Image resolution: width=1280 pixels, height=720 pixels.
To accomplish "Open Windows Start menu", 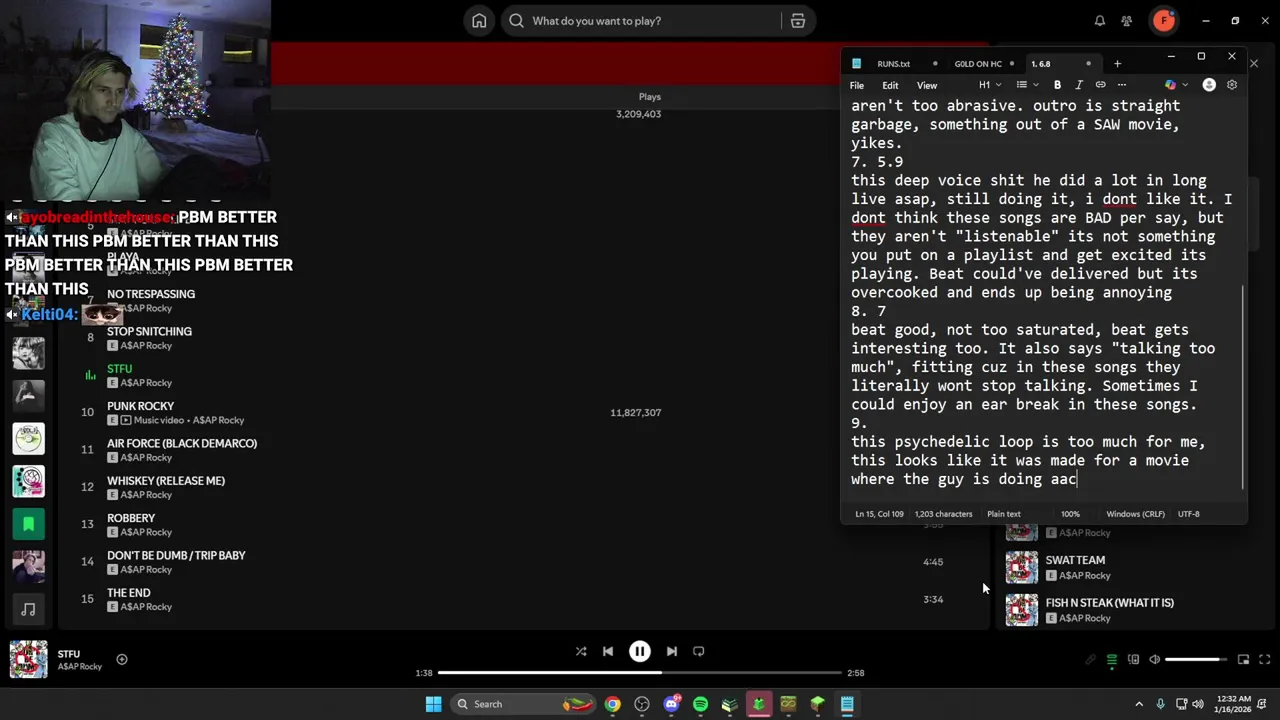I will 433,704.
